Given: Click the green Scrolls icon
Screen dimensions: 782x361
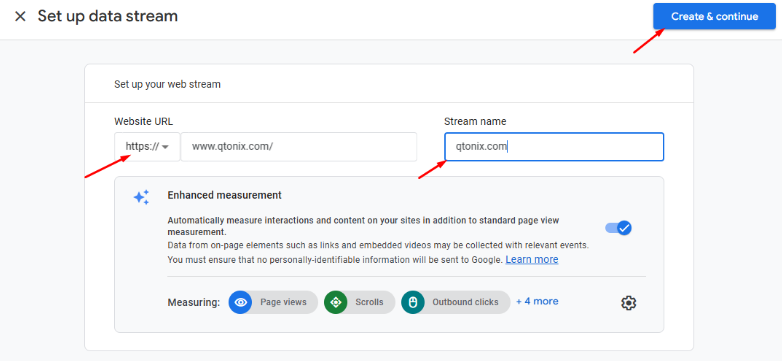Looking at the screenshot, I should click(x=336, y=302).
